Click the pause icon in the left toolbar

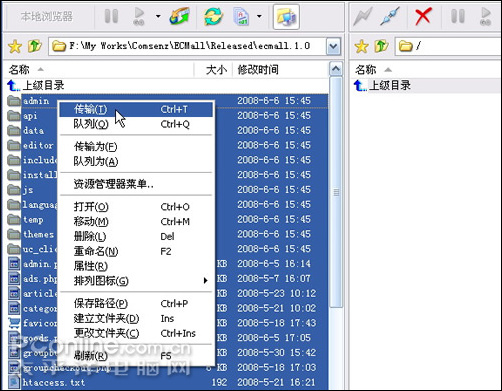click(x=111, y=16)
